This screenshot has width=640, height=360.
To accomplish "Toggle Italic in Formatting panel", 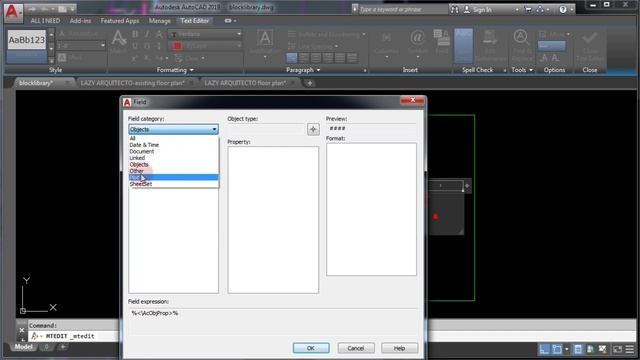I will click(x=147, y=34).
